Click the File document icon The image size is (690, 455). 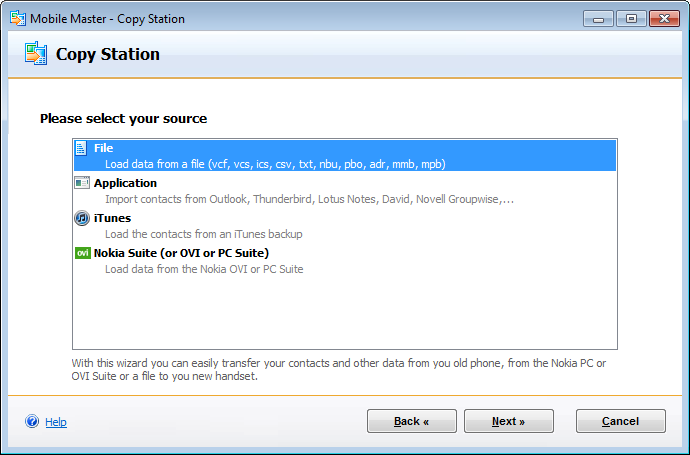tap(82, 148)
